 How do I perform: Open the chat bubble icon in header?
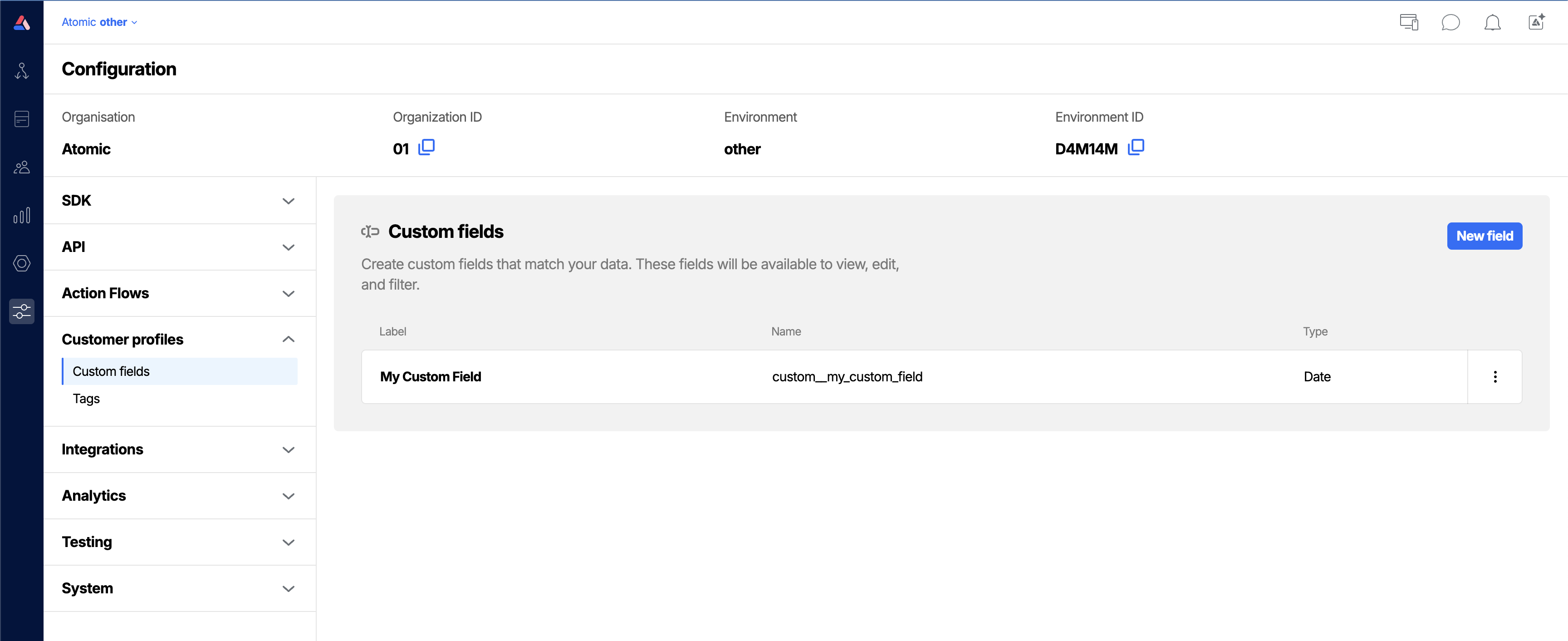(1451, 23)
